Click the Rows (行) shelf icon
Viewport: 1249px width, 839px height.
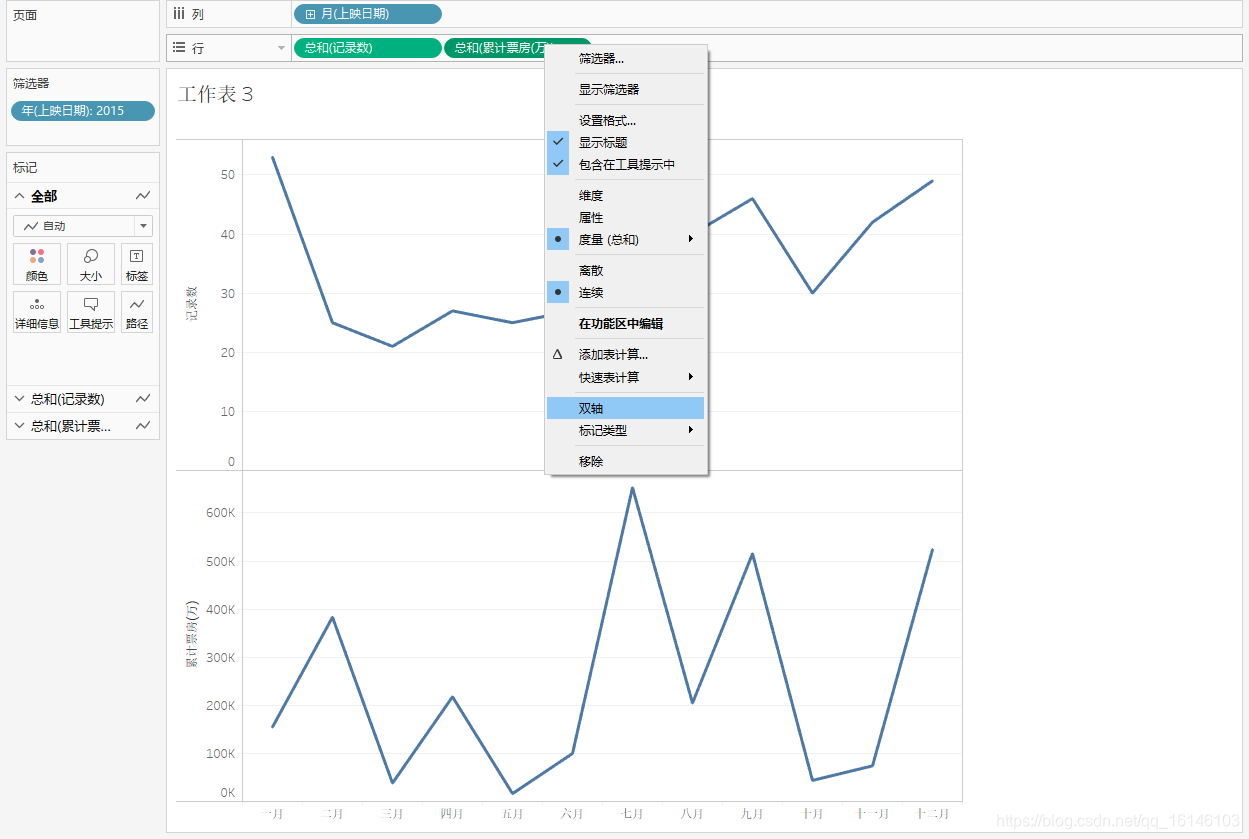pos(179,48)
